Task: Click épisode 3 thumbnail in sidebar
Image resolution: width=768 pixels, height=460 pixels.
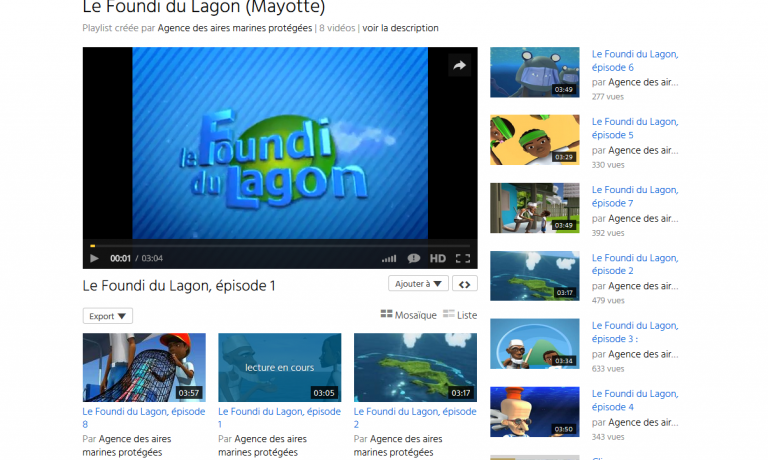Action: click(534, 344)
